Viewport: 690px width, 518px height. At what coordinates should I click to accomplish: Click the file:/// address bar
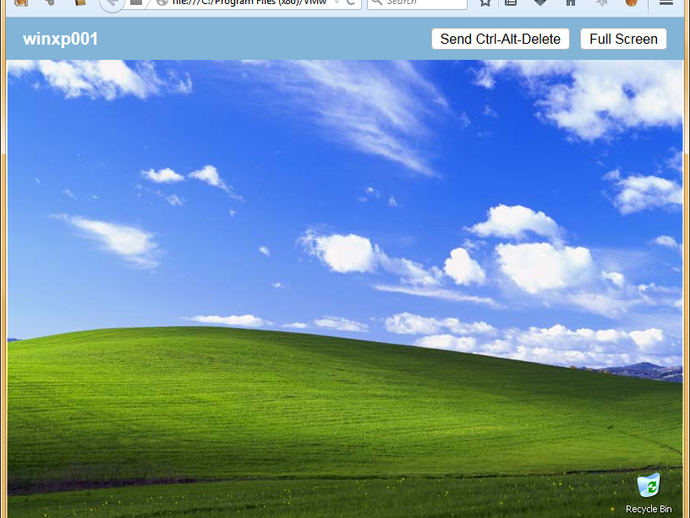pyautogui.click(x=249, y=3)
